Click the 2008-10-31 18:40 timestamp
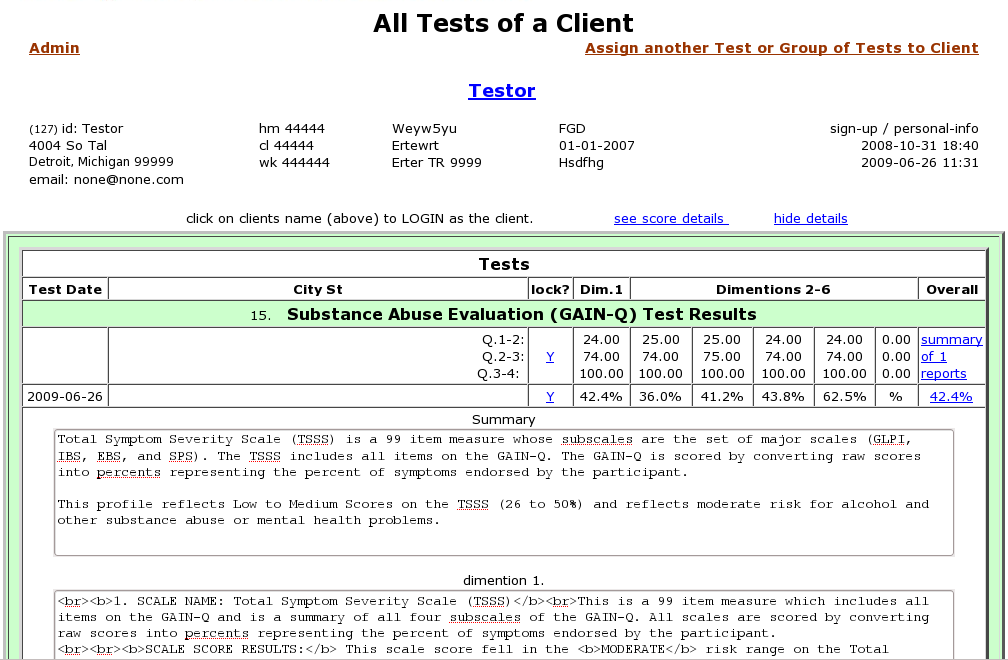This screenshot has width=1008, height=660. pyautogui.click(x=920, y=146)
